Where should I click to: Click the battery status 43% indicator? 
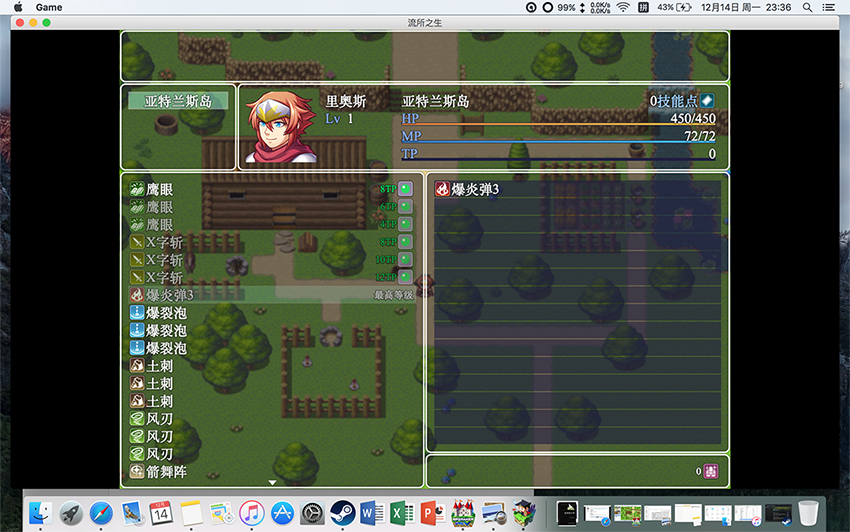pyautogui.click(x=674, y=7)
